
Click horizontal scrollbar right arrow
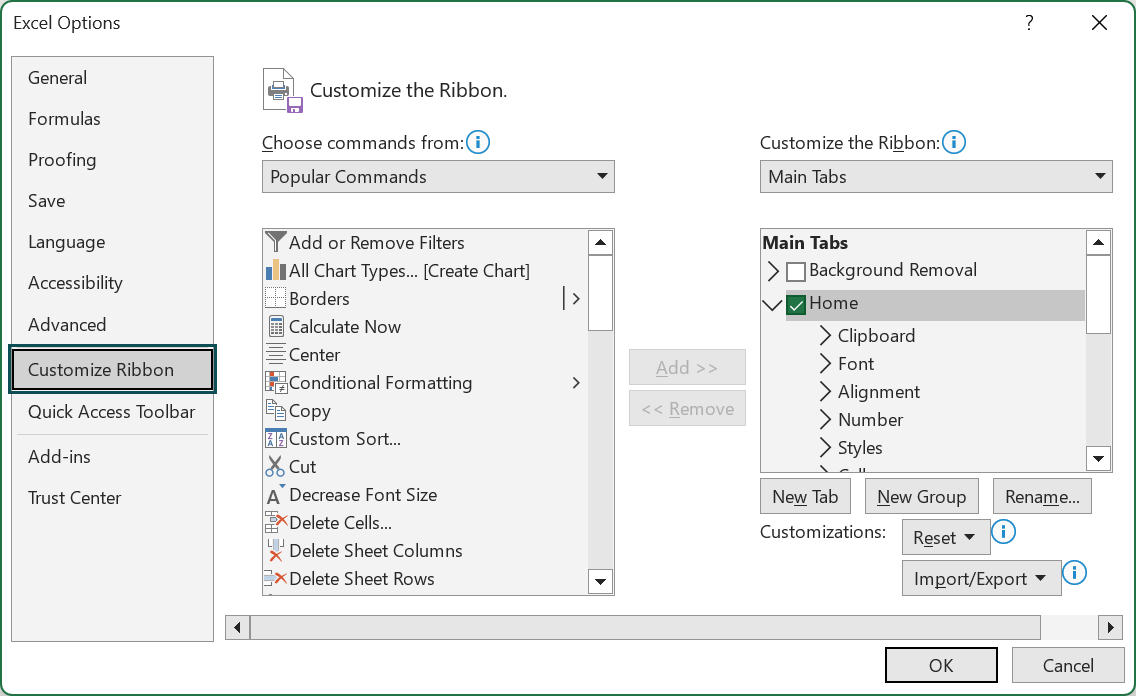1110,627
